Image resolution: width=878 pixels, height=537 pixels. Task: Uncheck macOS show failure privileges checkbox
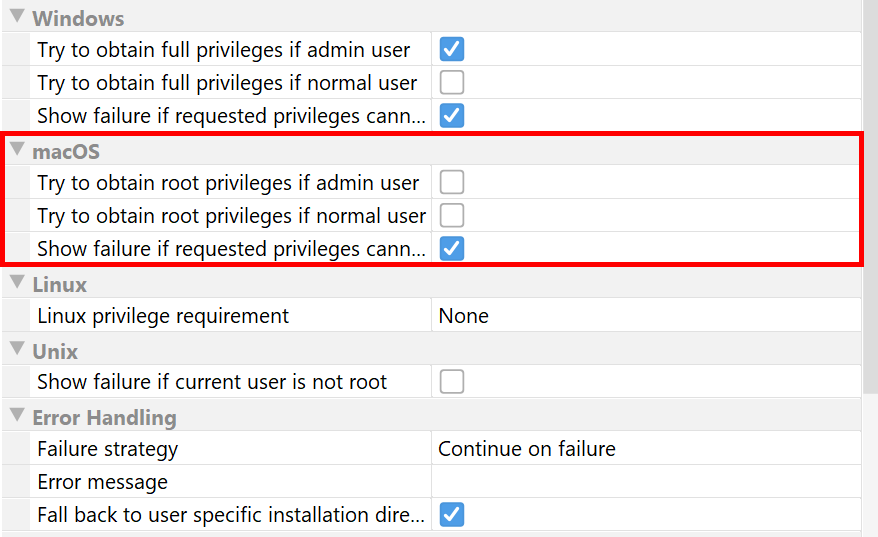click(x=452, y=249)
